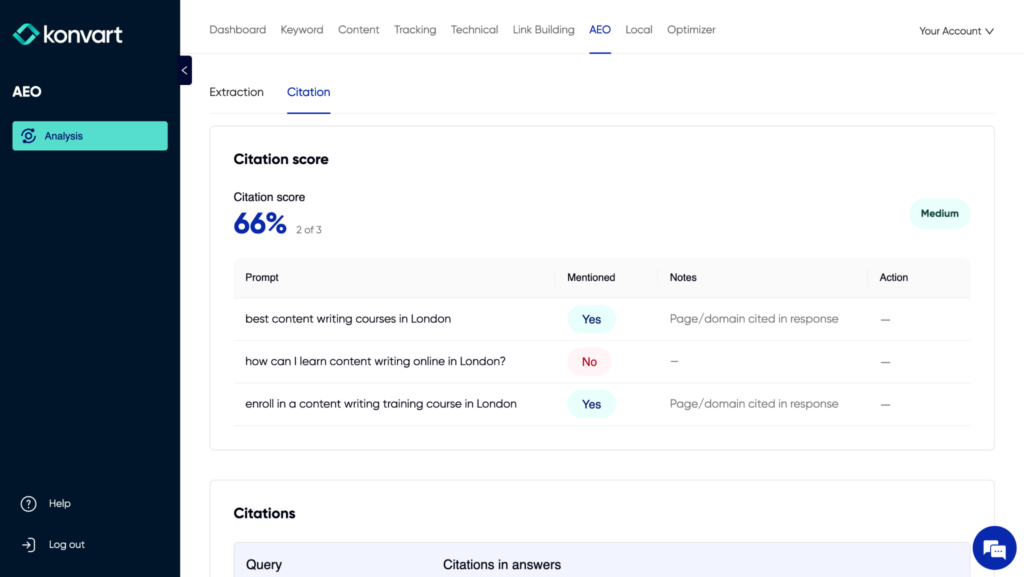This screenshot has height=577, width=1024.
Task: Open the Analysis sidebar item
Action: coord(90,136)
